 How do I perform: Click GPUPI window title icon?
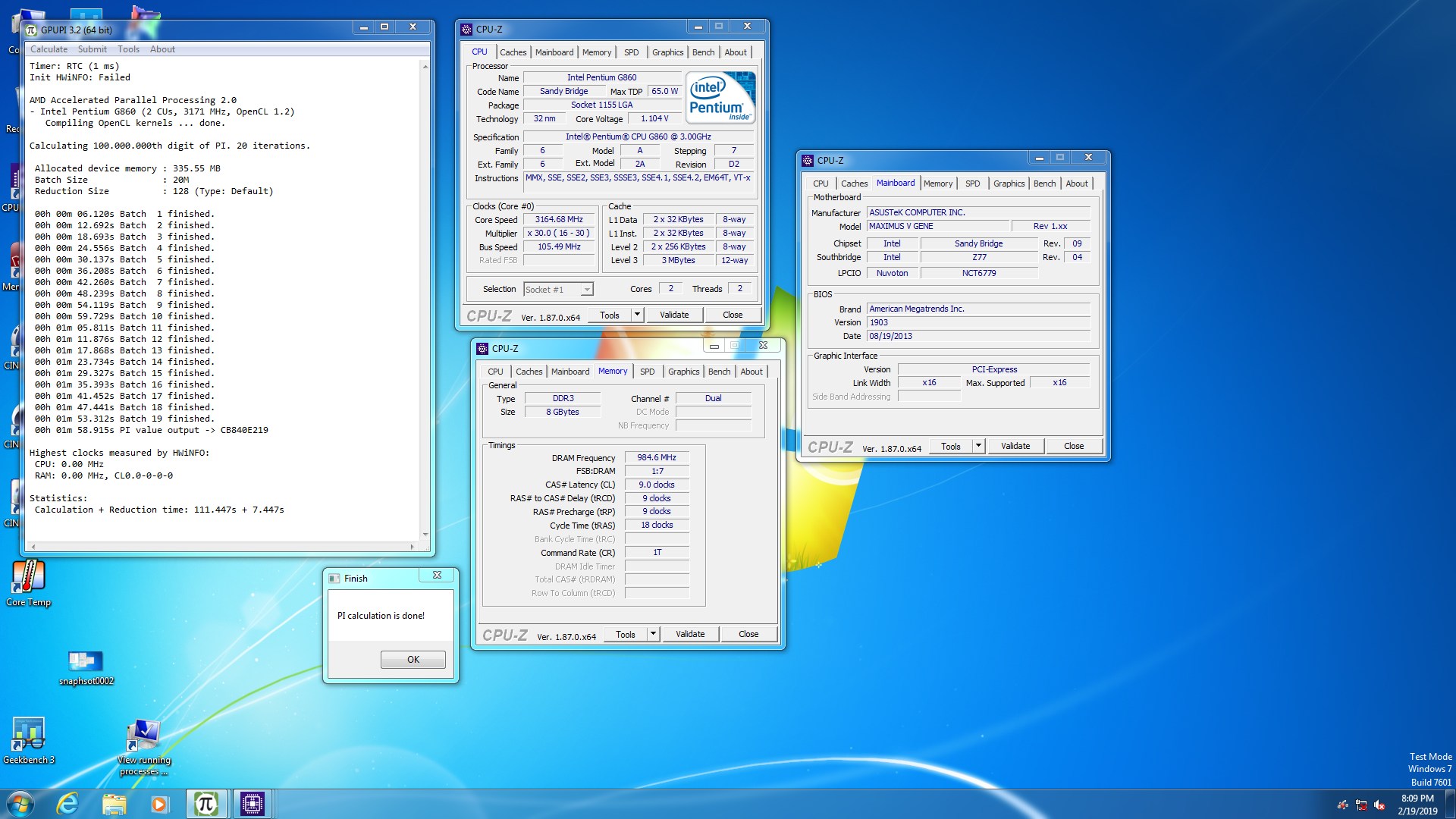pyautogui.click(x=31, y=30)
